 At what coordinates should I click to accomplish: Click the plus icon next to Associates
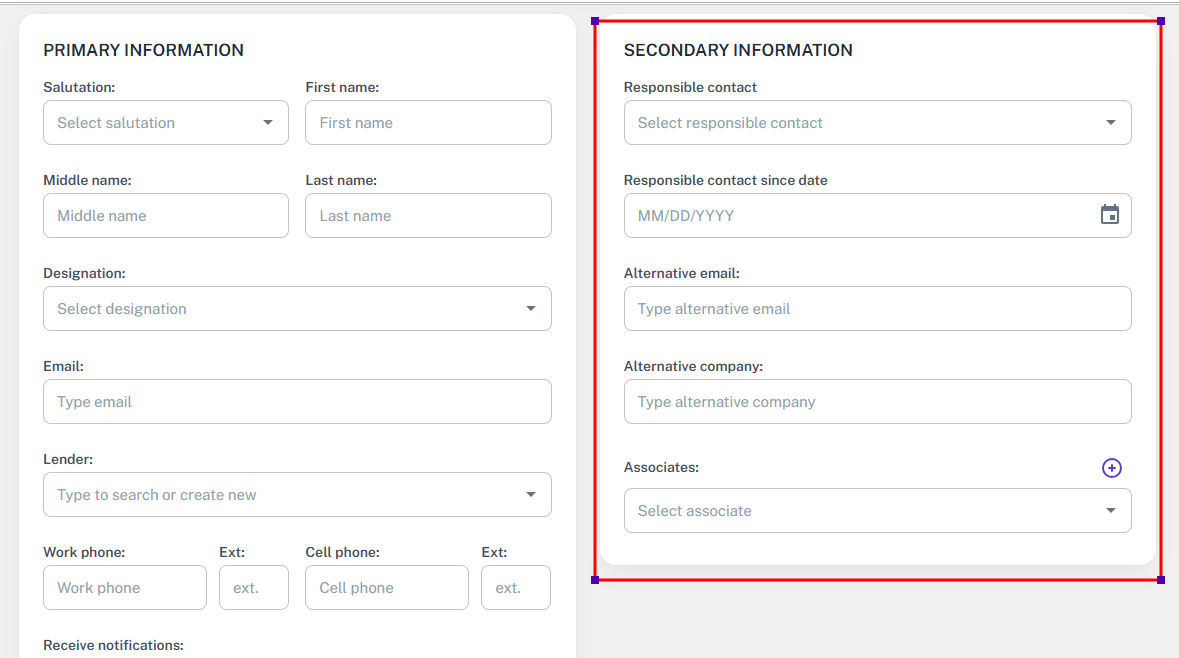[x=1111, y=468]
